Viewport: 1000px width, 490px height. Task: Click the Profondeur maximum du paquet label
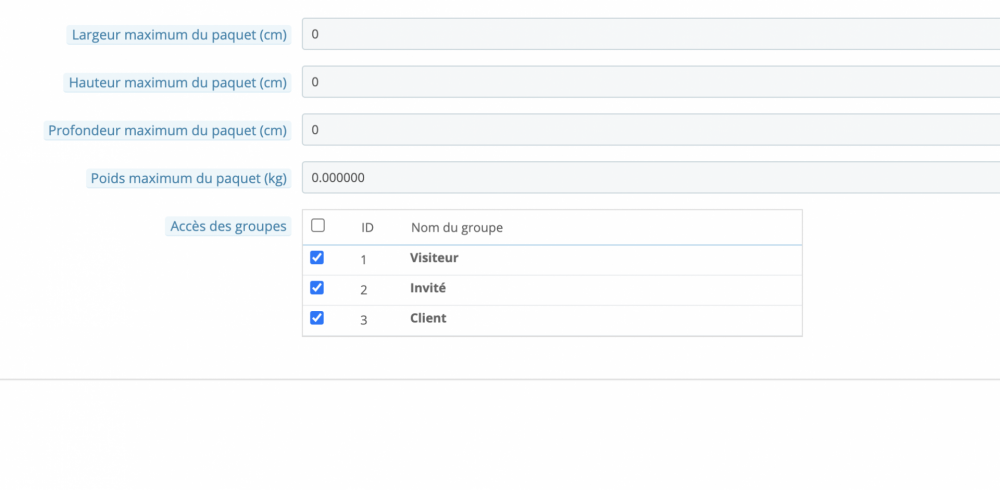168,130
